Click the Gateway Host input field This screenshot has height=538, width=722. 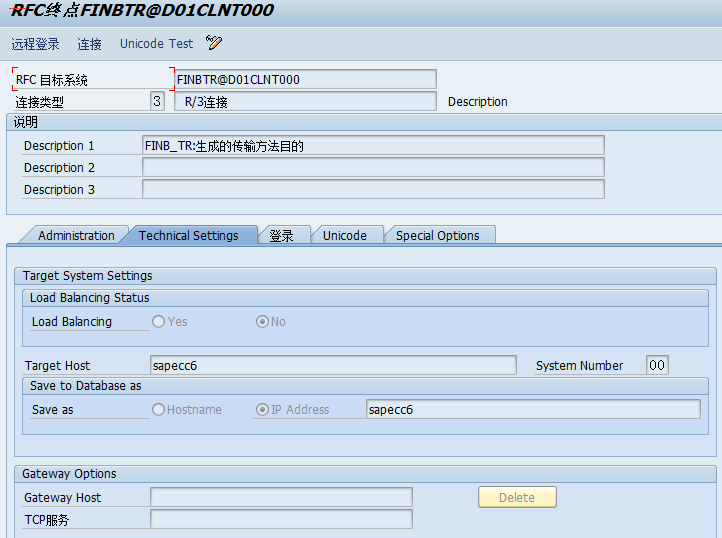281,497
